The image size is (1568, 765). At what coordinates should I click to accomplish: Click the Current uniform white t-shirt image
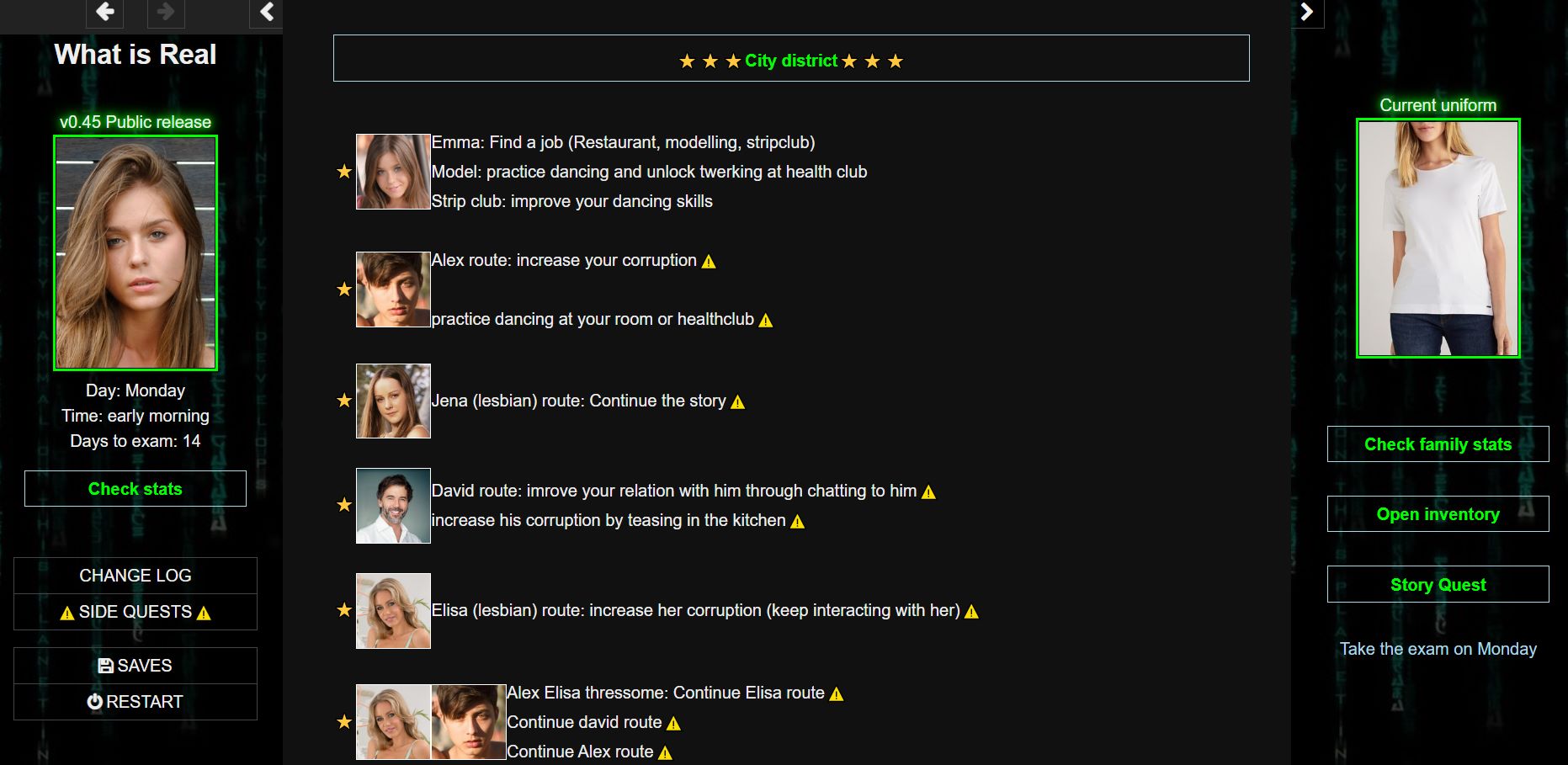(1438, 238)
